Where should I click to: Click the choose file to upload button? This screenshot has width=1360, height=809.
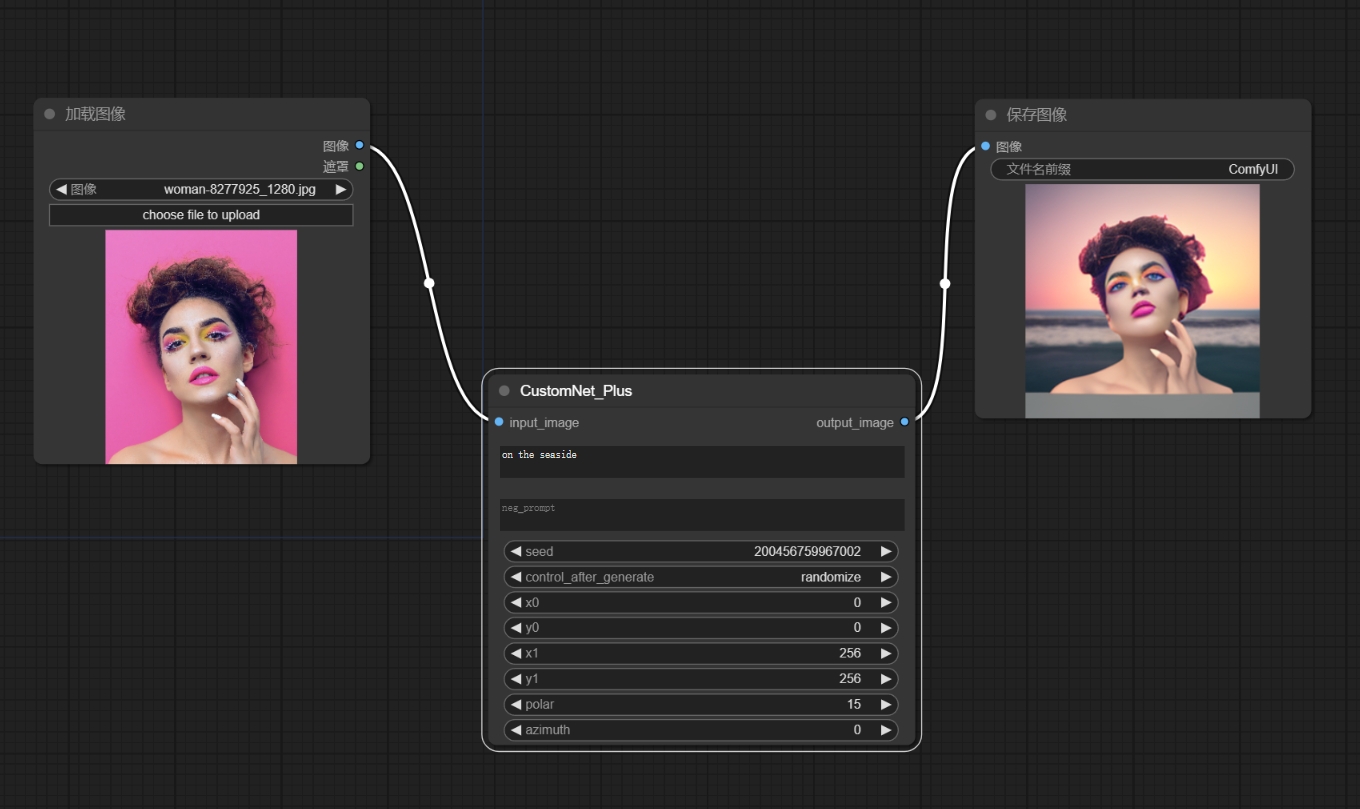[x=201, y=215]
